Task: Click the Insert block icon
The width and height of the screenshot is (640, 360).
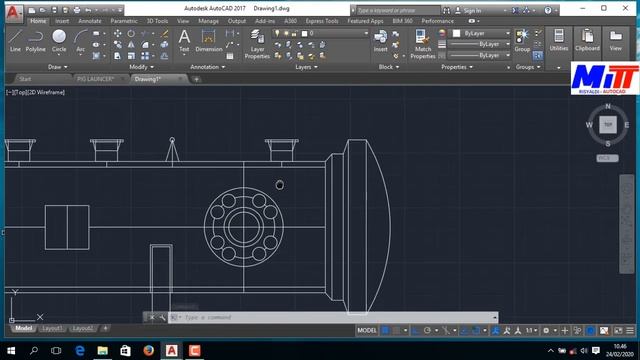Action: (x=380, y=41)
